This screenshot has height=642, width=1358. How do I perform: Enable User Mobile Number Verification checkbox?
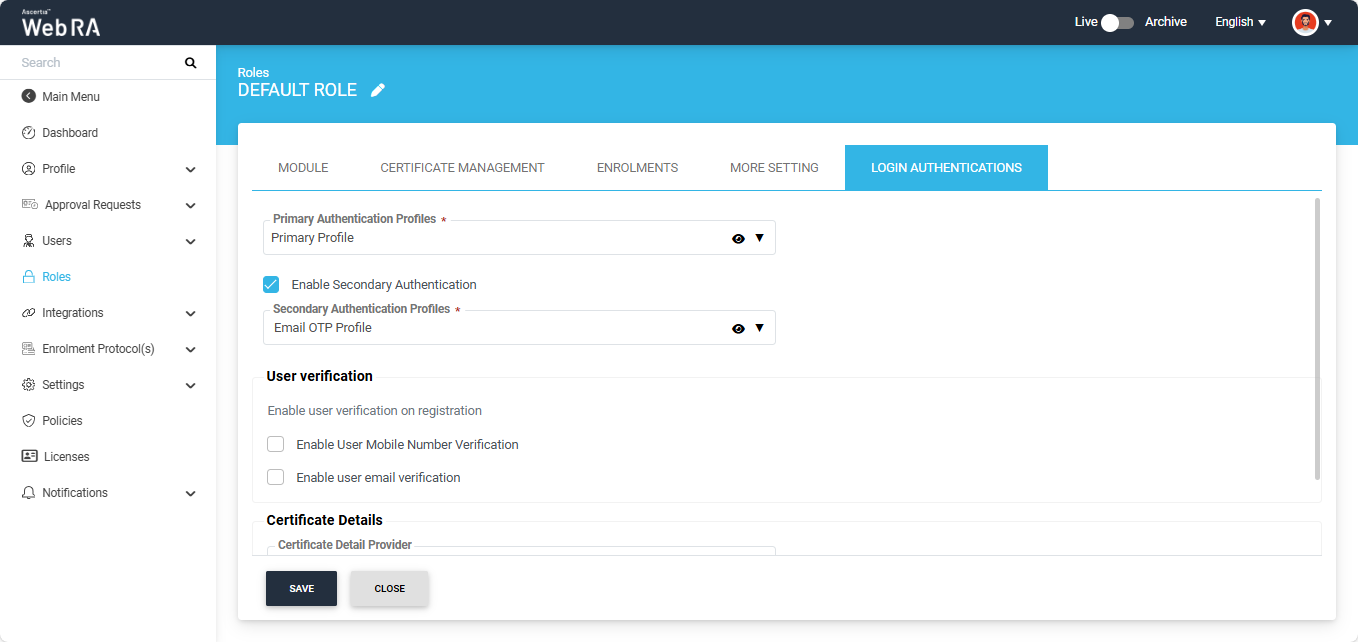pos(276,445)
